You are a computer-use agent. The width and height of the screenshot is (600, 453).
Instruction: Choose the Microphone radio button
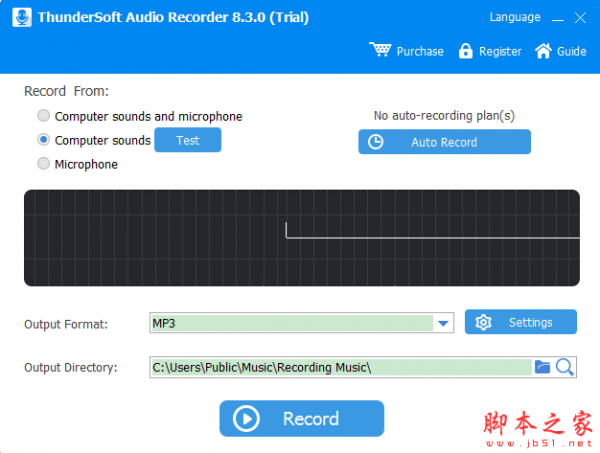coord(44,164)
